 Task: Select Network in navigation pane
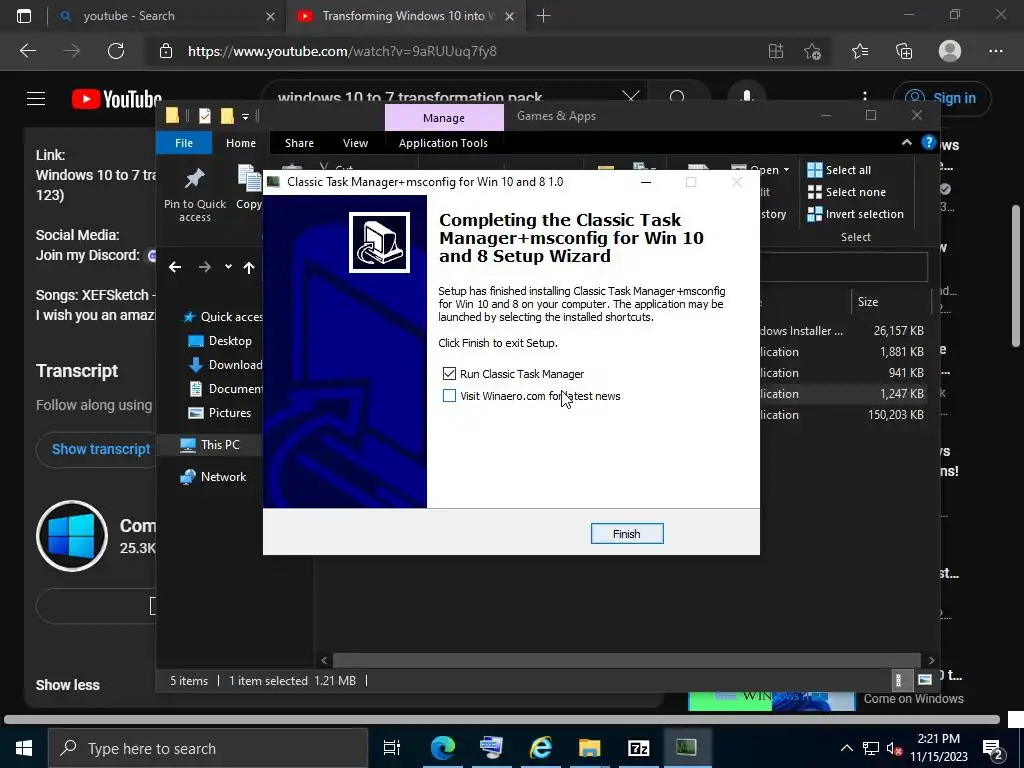214,477
